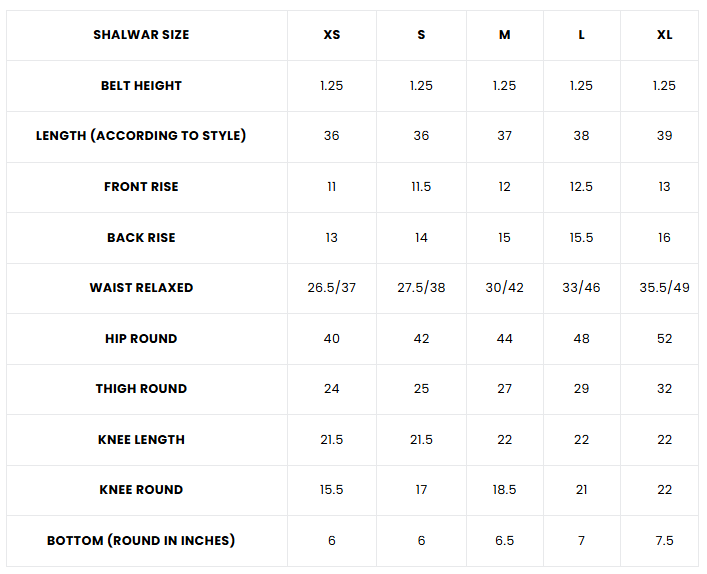Select the LENGTH (ACCORDING TO STYLE) label
Image resolution: width=707 pixels, height=574 pixels.
pos(141,136)
